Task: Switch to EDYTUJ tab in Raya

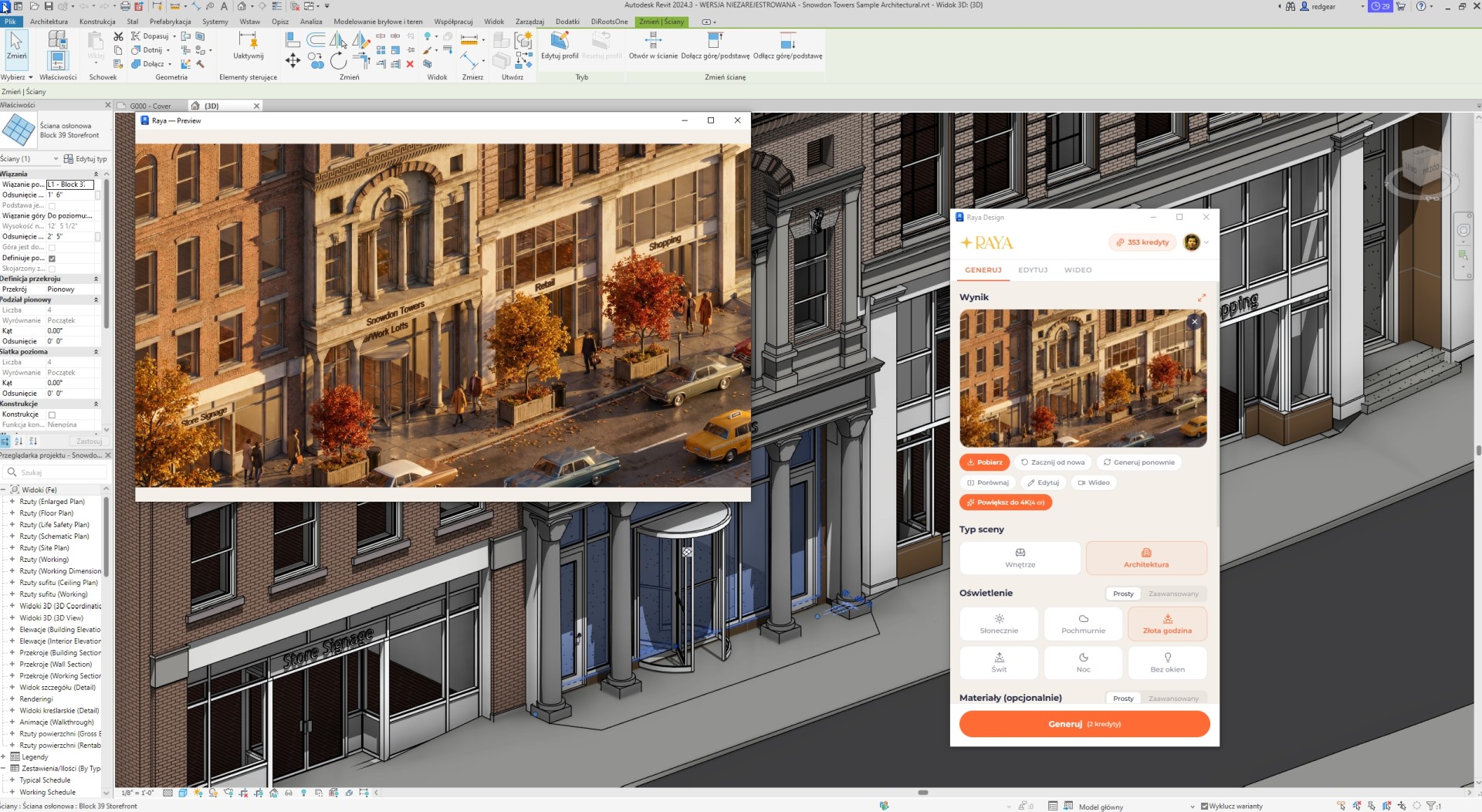Action: pos(1032,270)
